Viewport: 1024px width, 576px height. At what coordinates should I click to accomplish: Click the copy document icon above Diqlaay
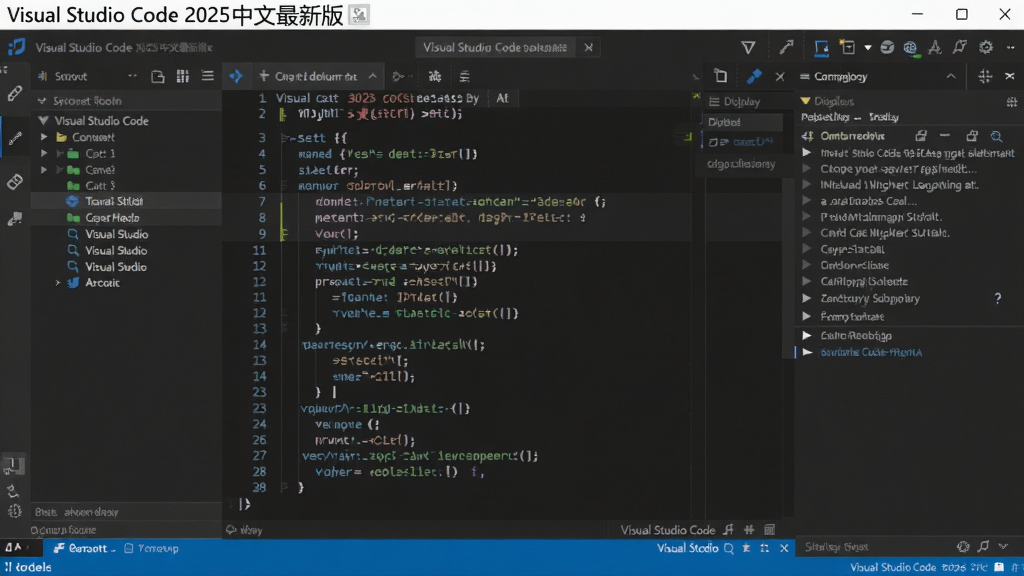pos(721,76)
